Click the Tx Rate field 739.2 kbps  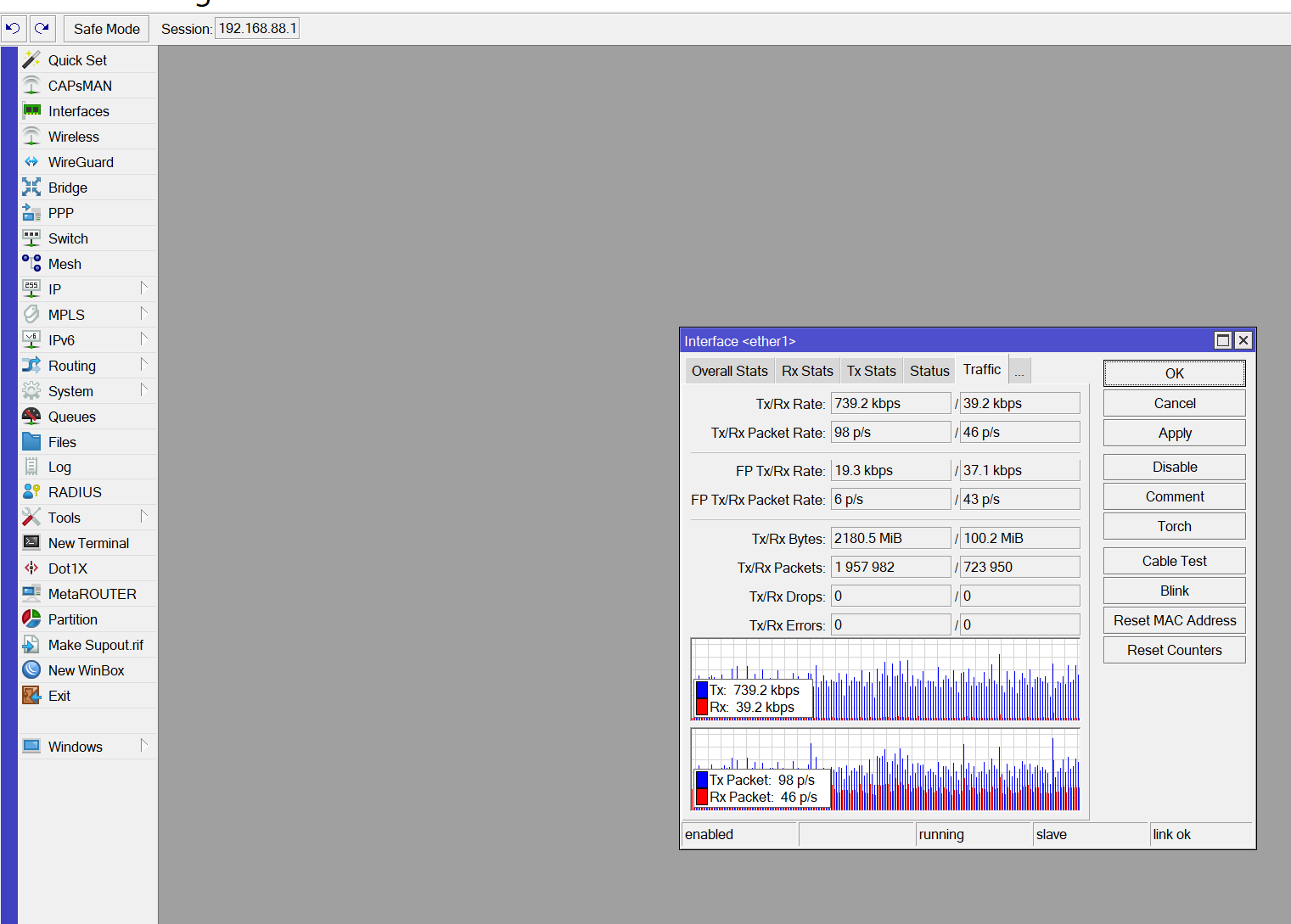point(891,403)
